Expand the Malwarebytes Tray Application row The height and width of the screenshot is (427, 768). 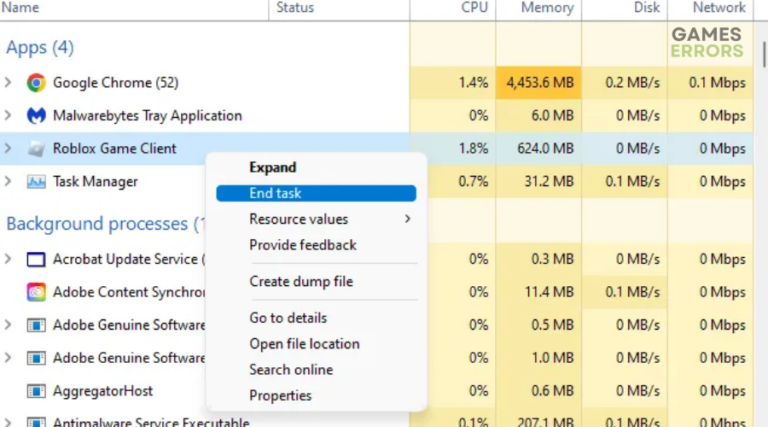[x=9, y=116]
